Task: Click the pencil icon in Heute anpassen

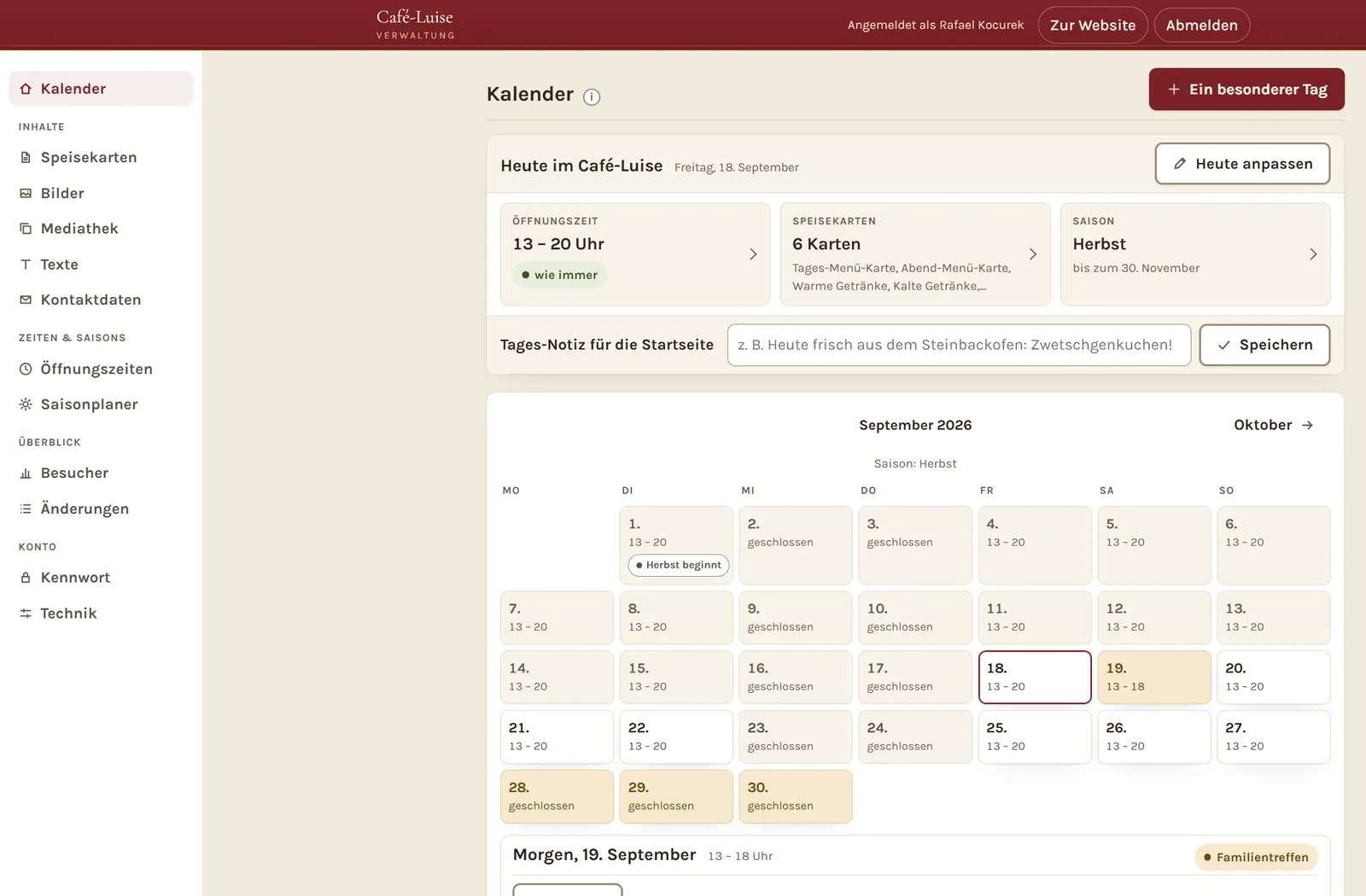Action: [x=1180, y=164]
